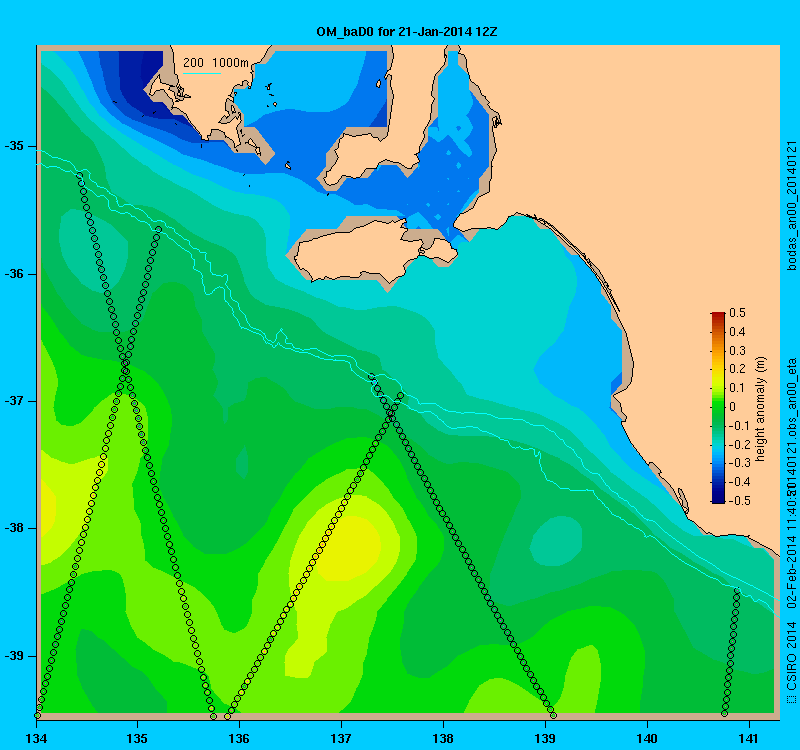
Task: Click the '134' longitude axis label
Action: tap(36, 738)
